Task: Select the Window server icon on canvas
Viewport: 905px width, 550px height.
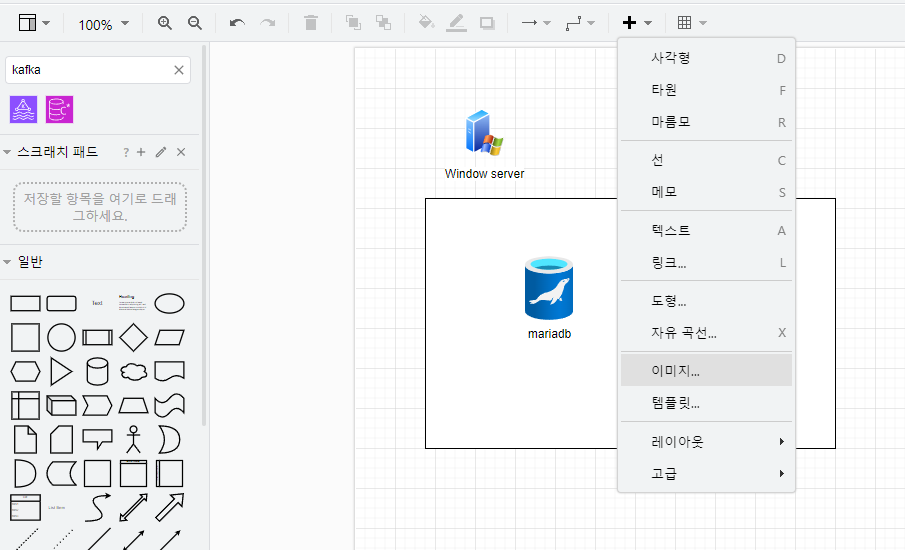Action: pos(484,133)
